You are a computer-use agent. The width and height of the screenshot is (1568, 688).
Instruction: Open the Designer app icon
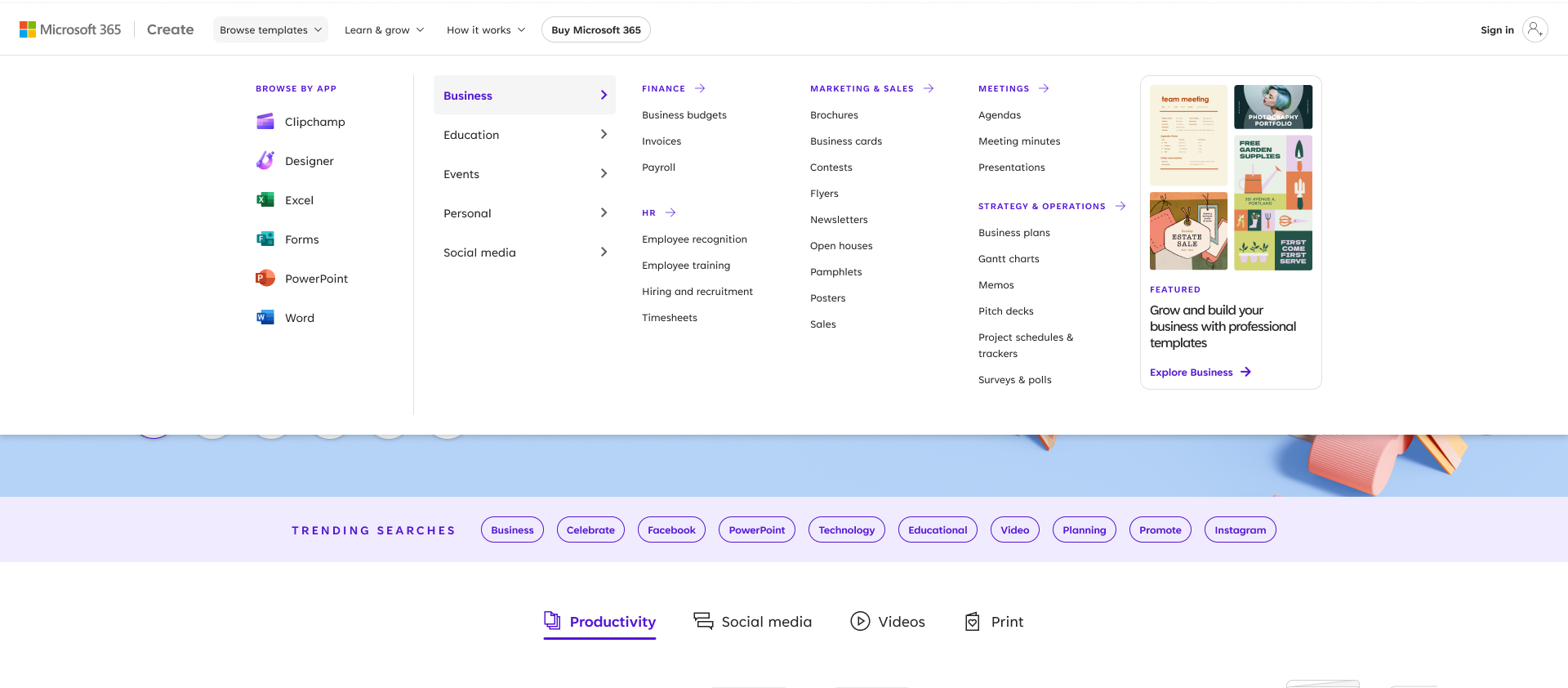265,161
